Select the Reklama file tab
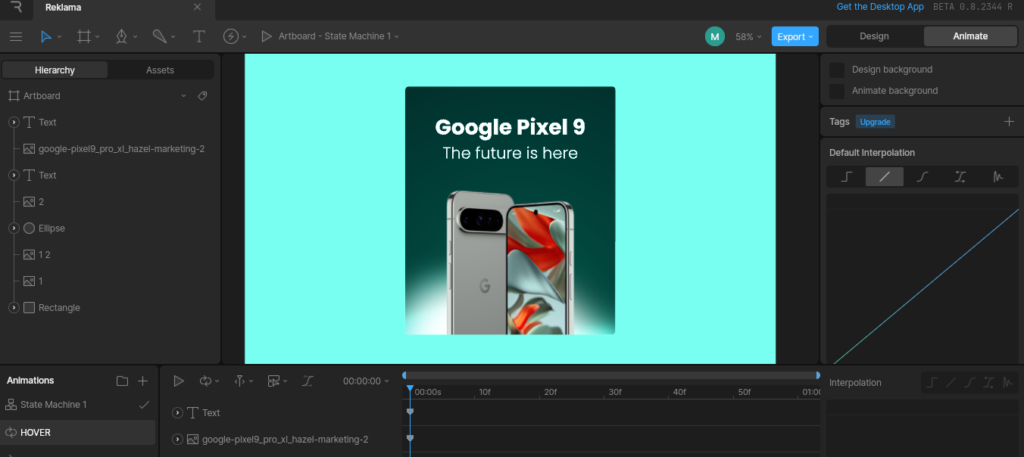 click(x=63, y=7)
